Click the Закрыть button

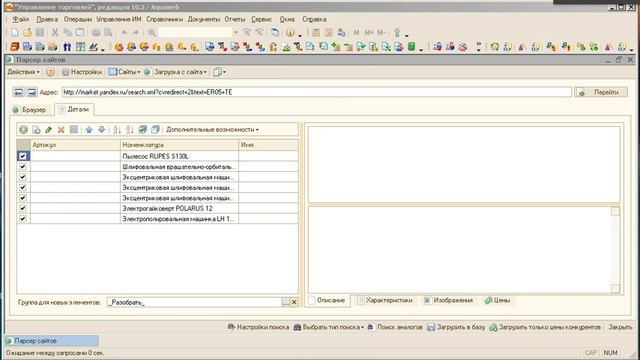(x=620, y=327)
